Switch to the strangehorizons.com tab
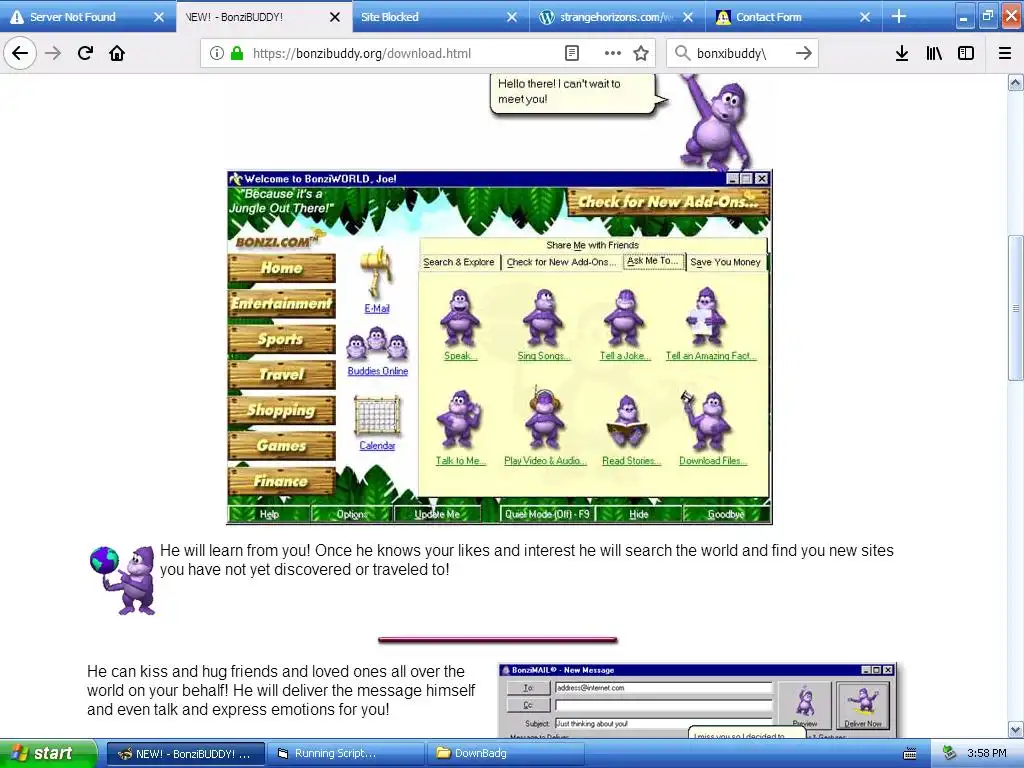This screenshot has height=768, width=1024. pos(616,17)
